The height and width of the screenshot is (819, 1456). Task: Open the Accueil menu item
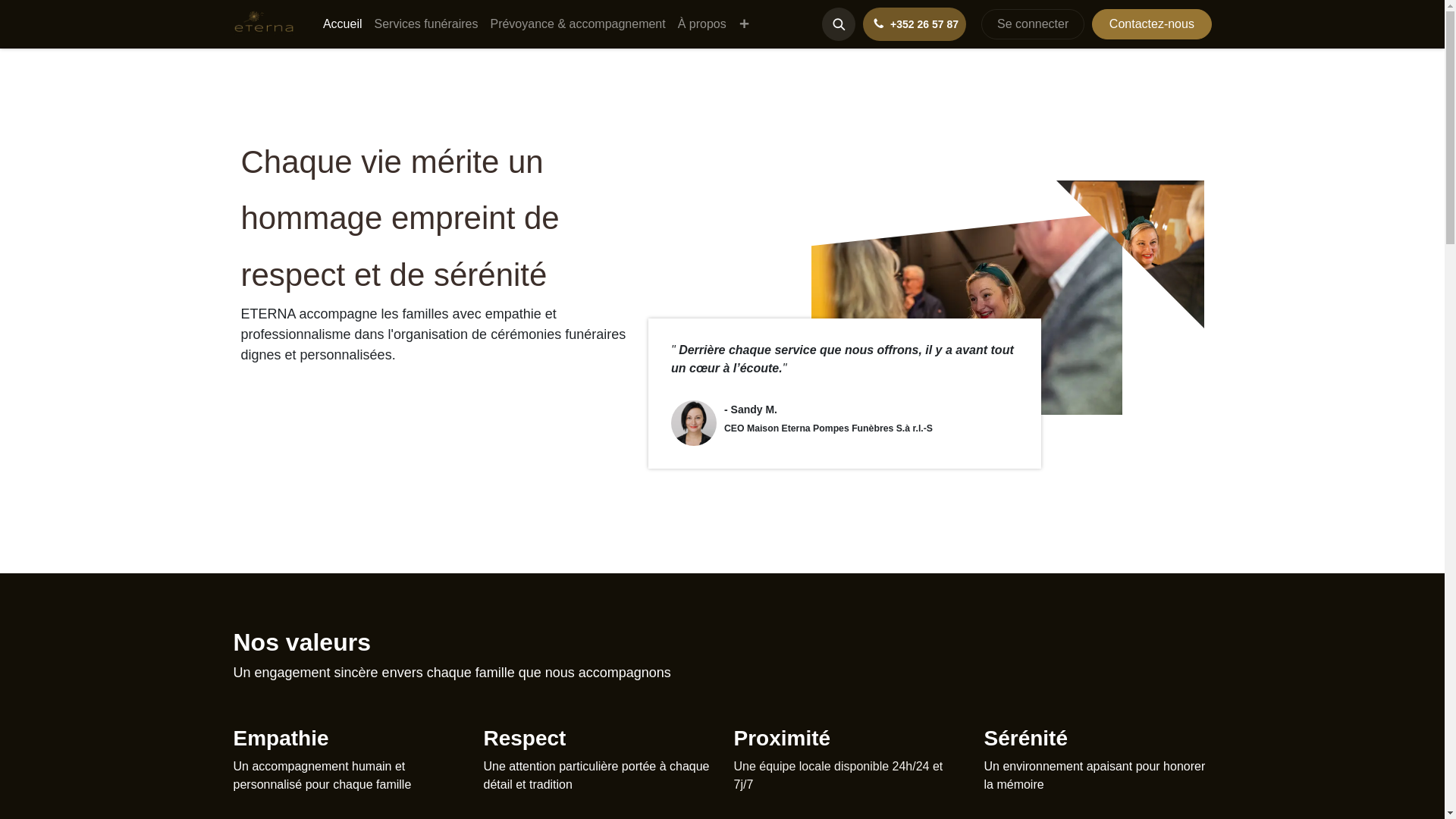pos(342,24)
